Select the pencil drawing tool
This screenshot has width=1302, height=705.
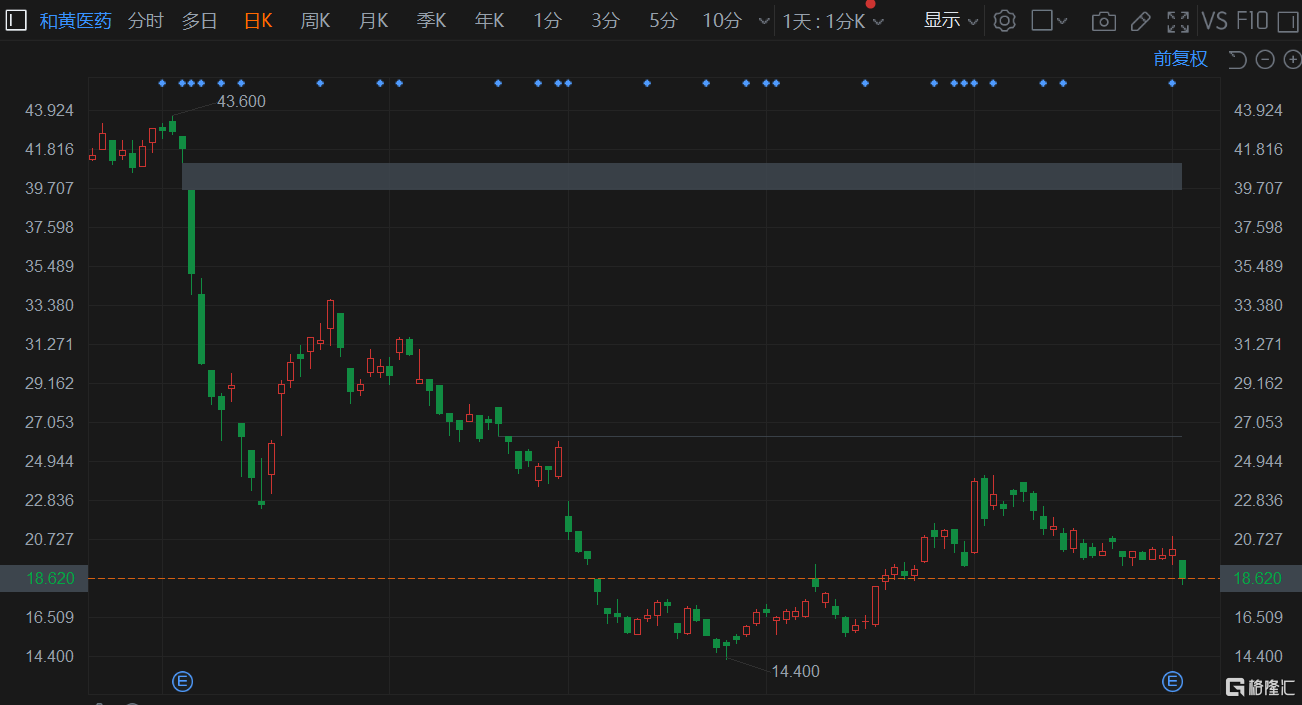click(1140, 21)
